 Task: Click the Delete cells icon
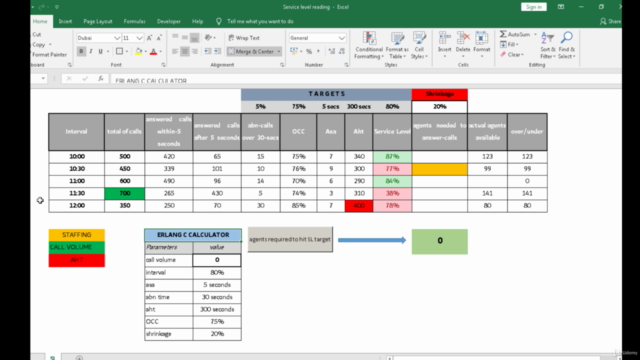point(463,39)
